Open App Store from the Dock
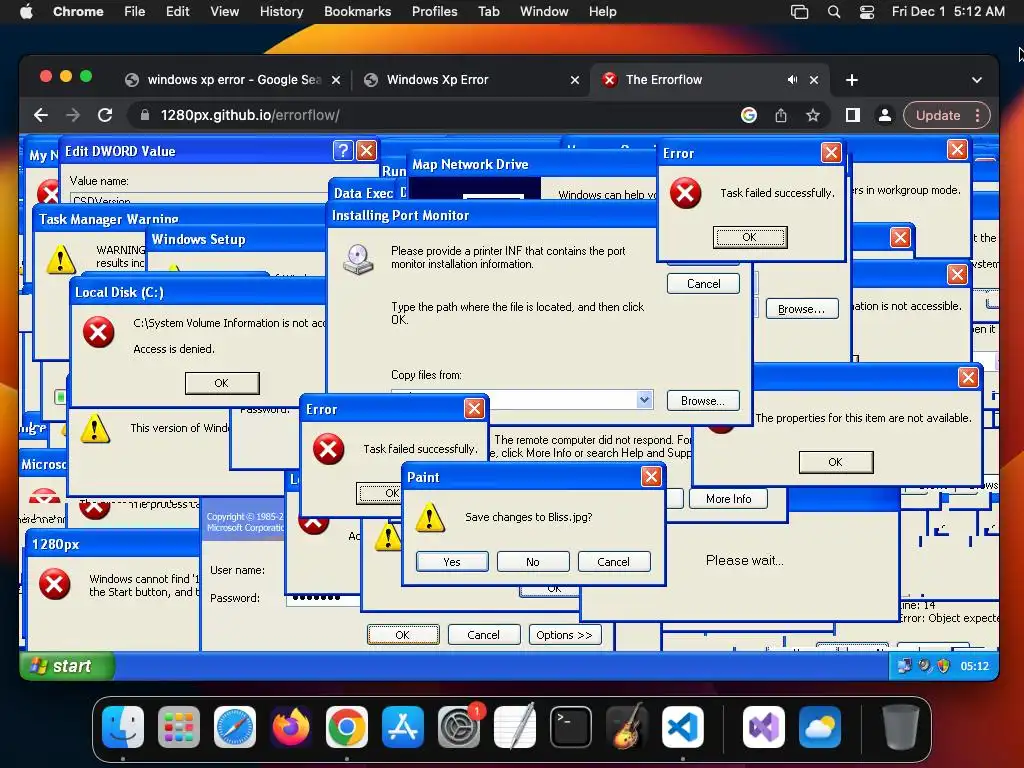Image resolution: width=1024 pixels, height=768 pixels. tap(403, 727)
